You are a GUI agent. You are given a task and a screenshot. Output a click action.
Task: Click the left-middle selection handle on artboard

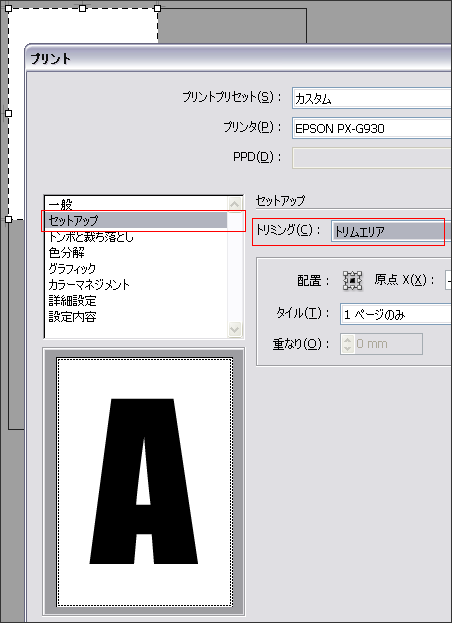tap(8, 113)
